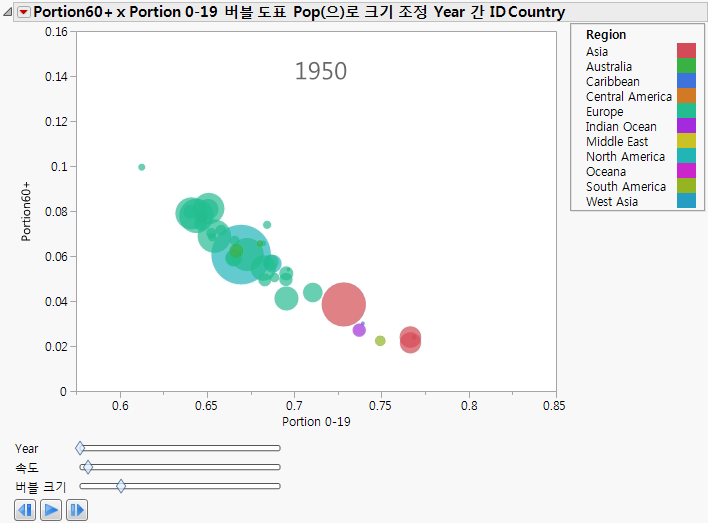The image size is (708, 523).
Task: Click the Central America orange swatch
Action: click(686, 96)
